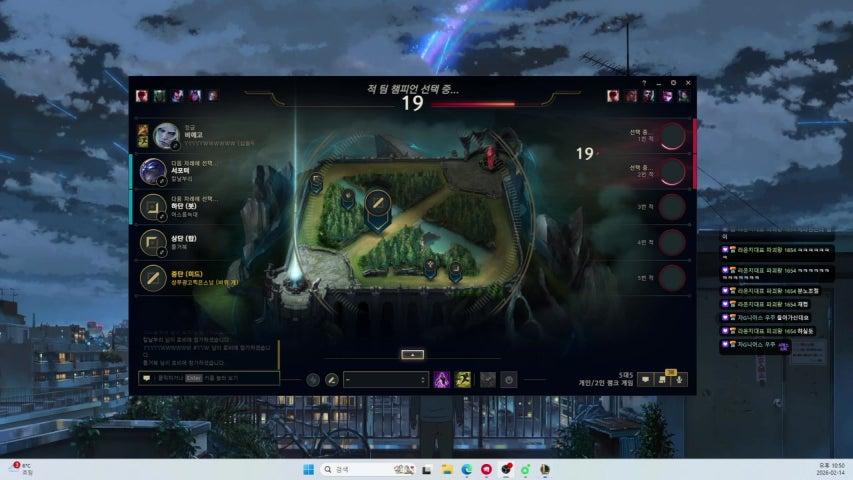
Task: Change the yellow second summoner spell
Action: tap(463, 379)
